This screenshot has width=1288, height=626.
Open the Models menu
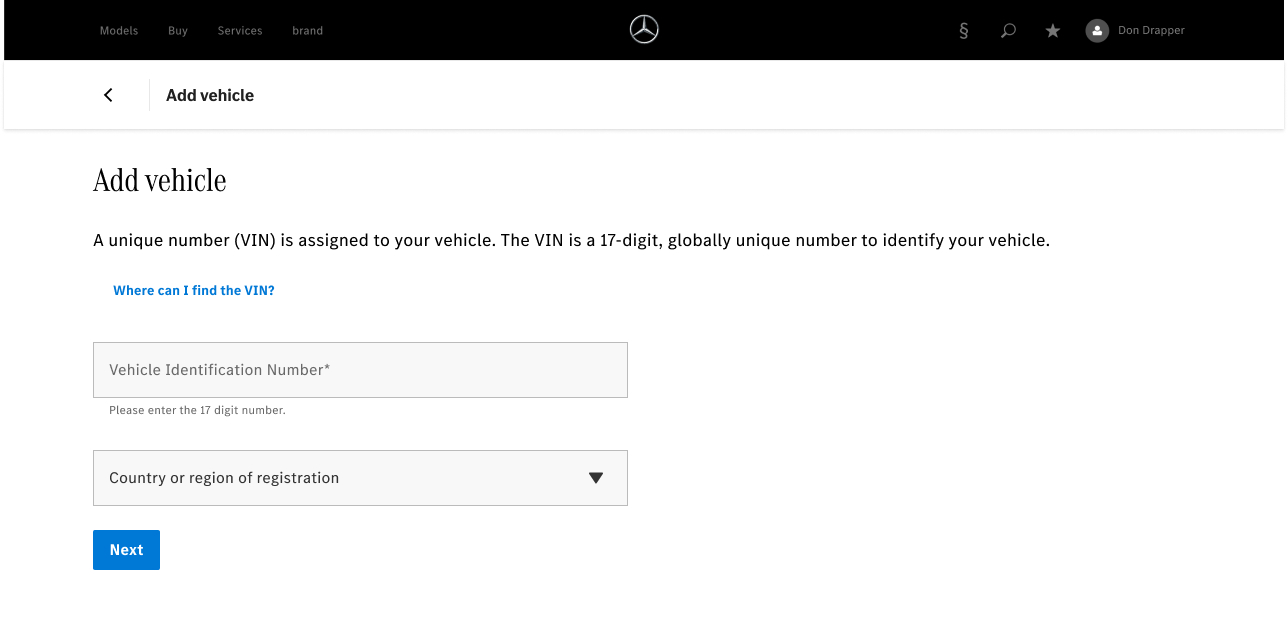click(x=119, y=31)
